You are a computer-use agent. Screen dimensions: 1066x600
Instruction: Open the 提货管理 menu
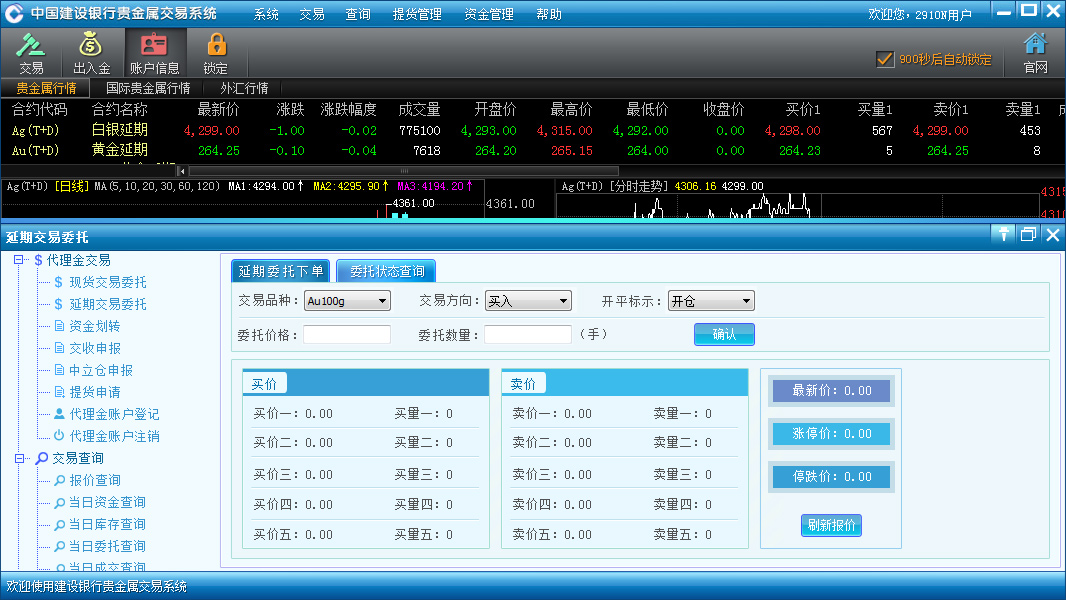click(417, 14)
